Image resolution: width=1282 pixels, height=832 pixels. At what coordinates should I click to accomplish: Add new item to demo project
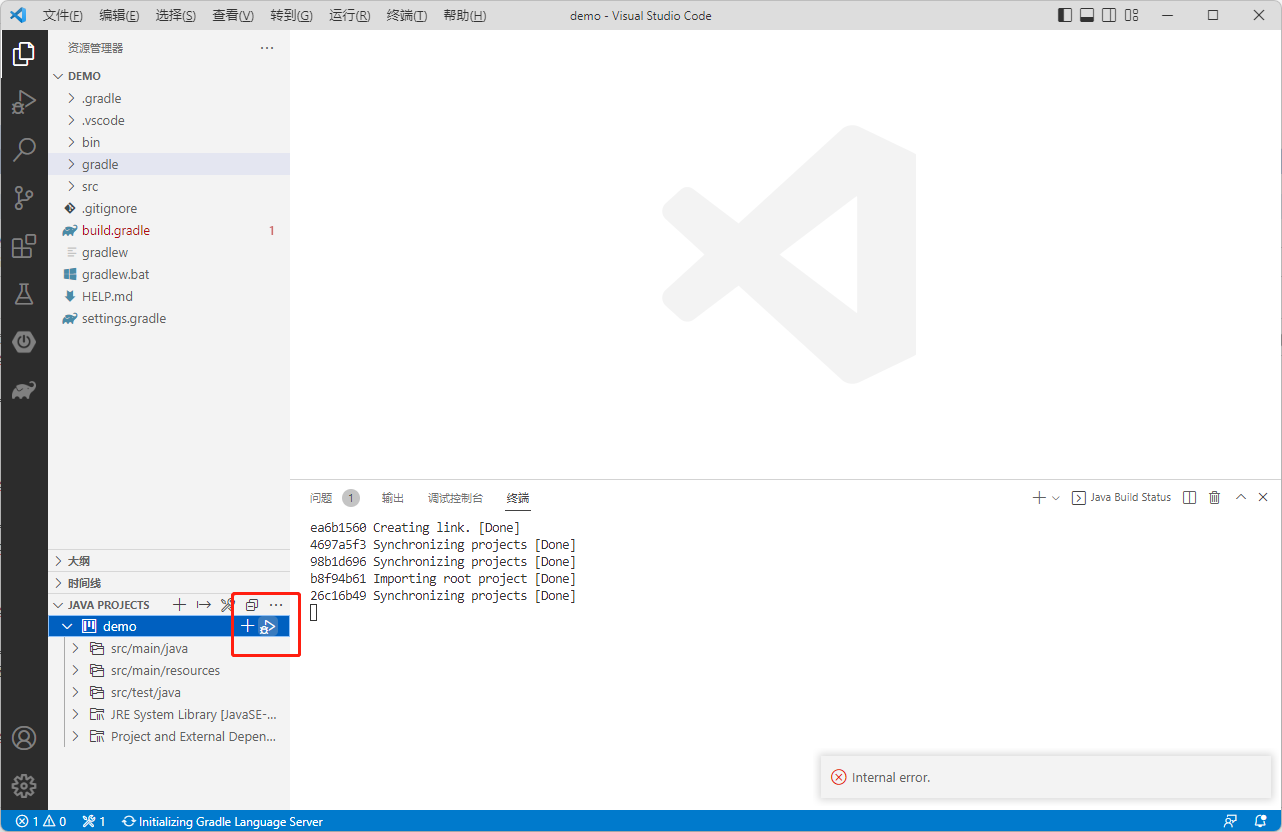[248, 626]
